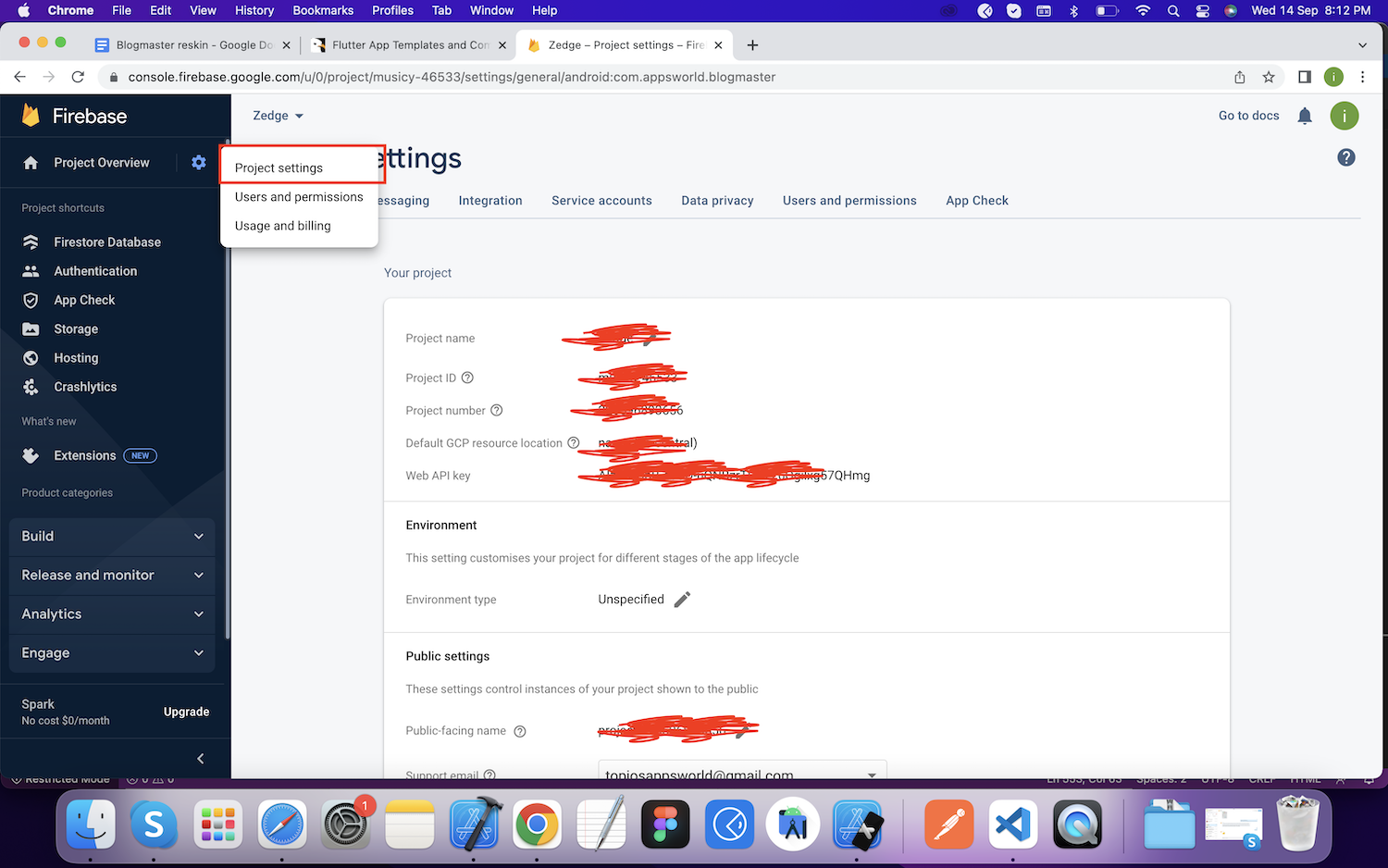The width and height of the screenshot is (1388, 868).
Task: Switch to Flutter App Templates browser tab
Action: [x=411, y=44]
